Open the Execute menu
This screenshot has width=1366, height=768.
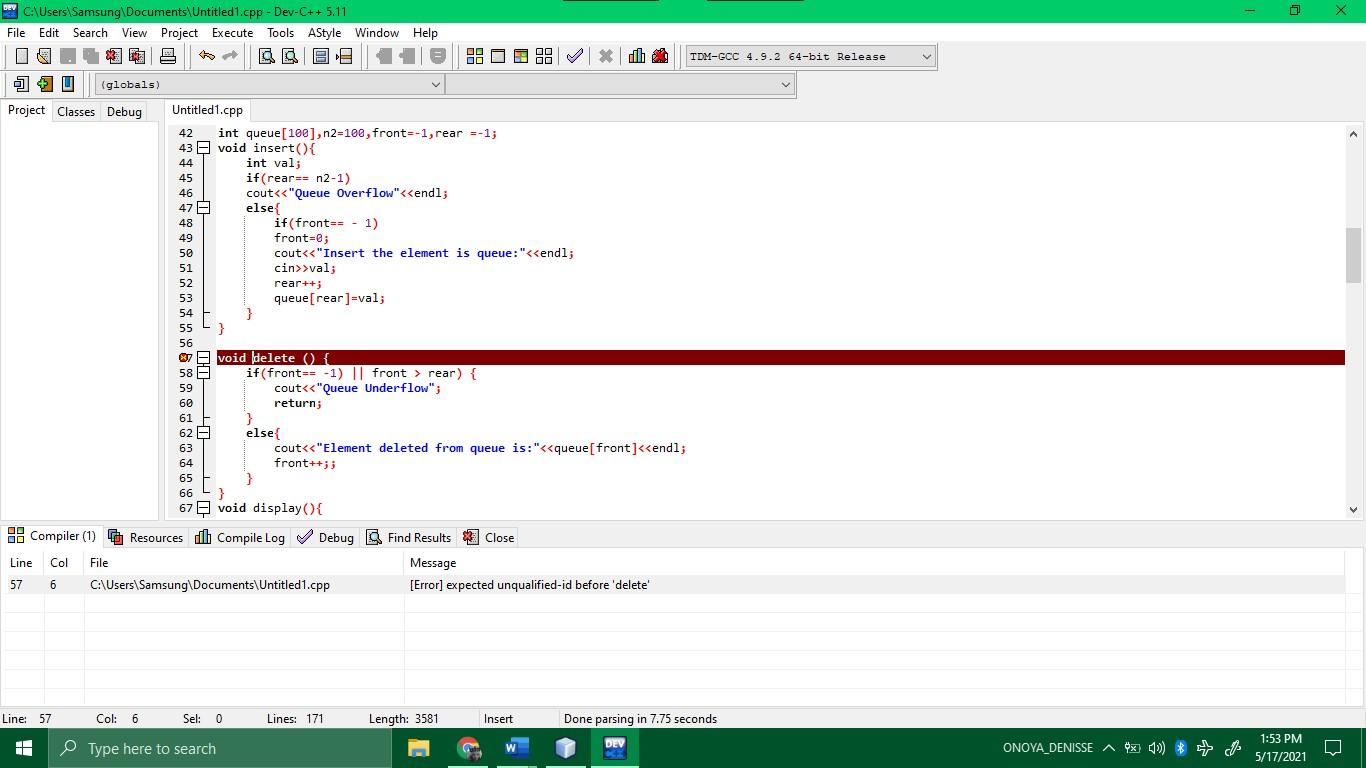232,32
